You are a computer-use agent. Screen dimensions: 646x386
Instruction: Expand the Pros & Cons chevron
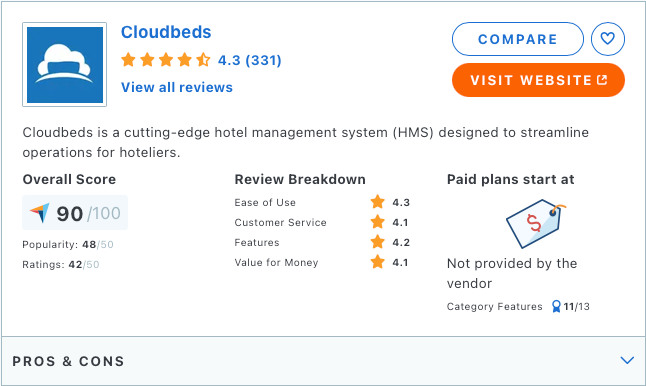pos(627,360)
